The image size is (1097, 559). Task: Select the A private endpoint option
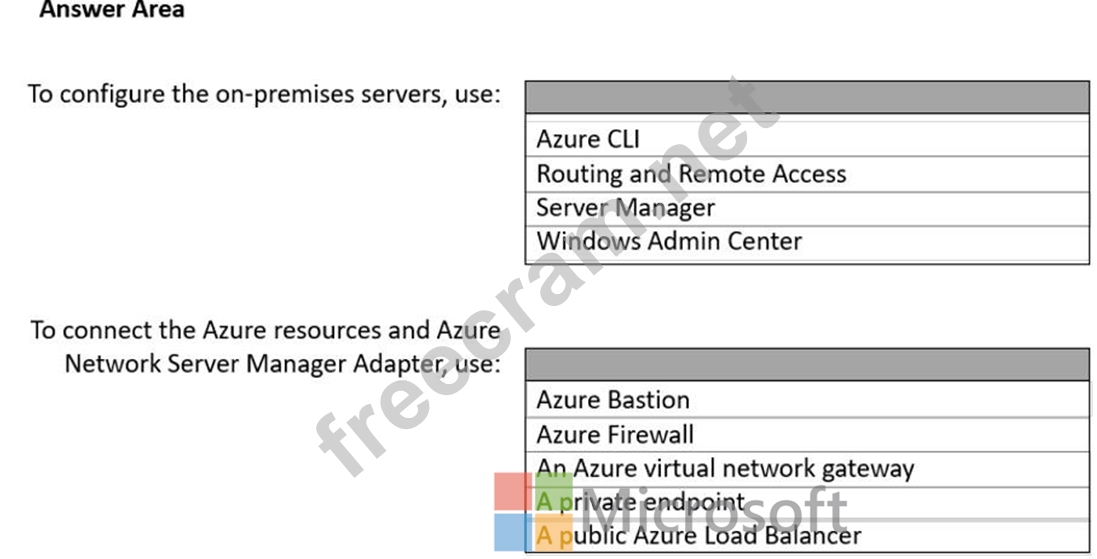point(641,502)
